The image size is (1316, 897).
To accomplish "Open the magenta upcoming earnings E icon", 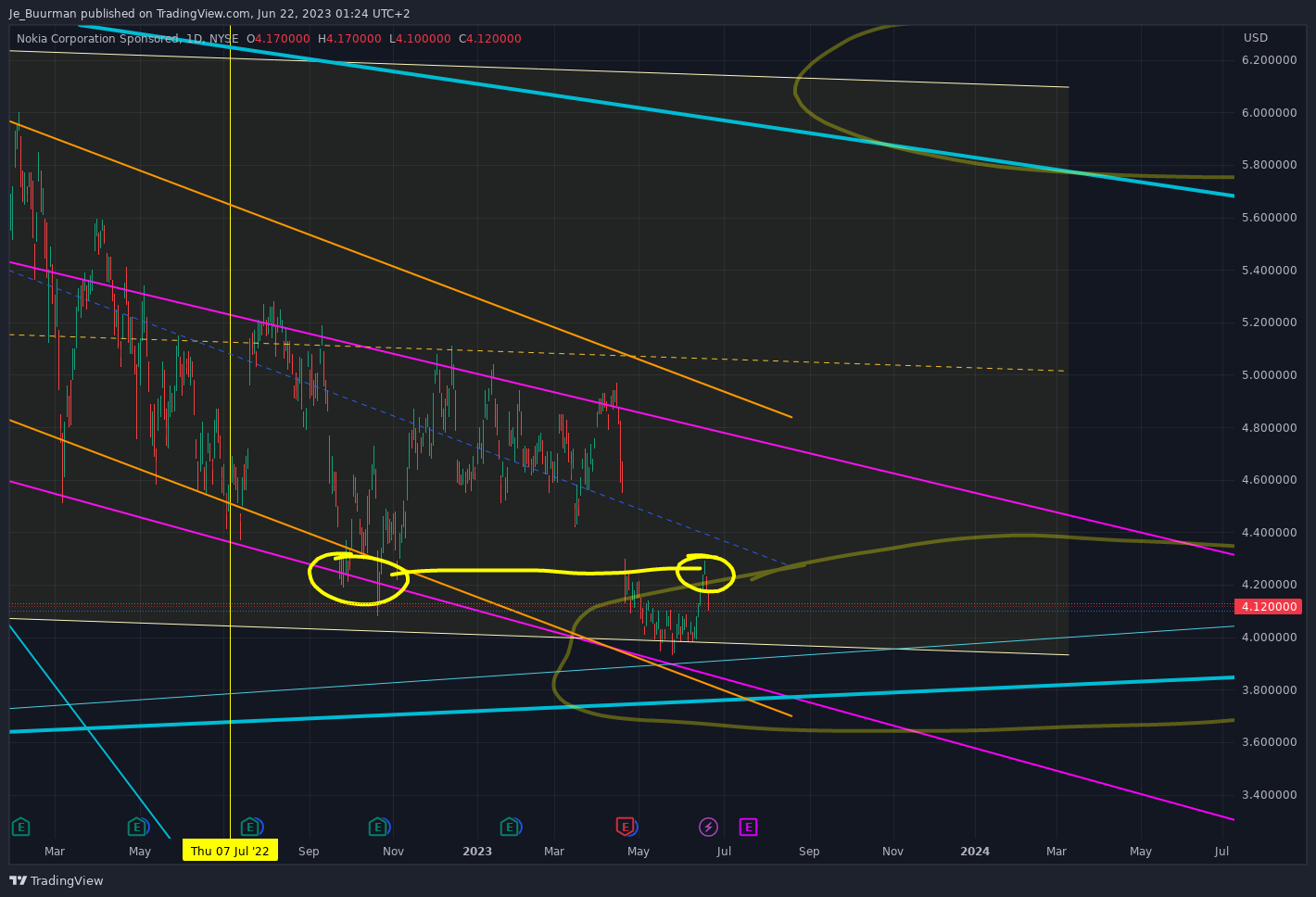I will [748, 827].
